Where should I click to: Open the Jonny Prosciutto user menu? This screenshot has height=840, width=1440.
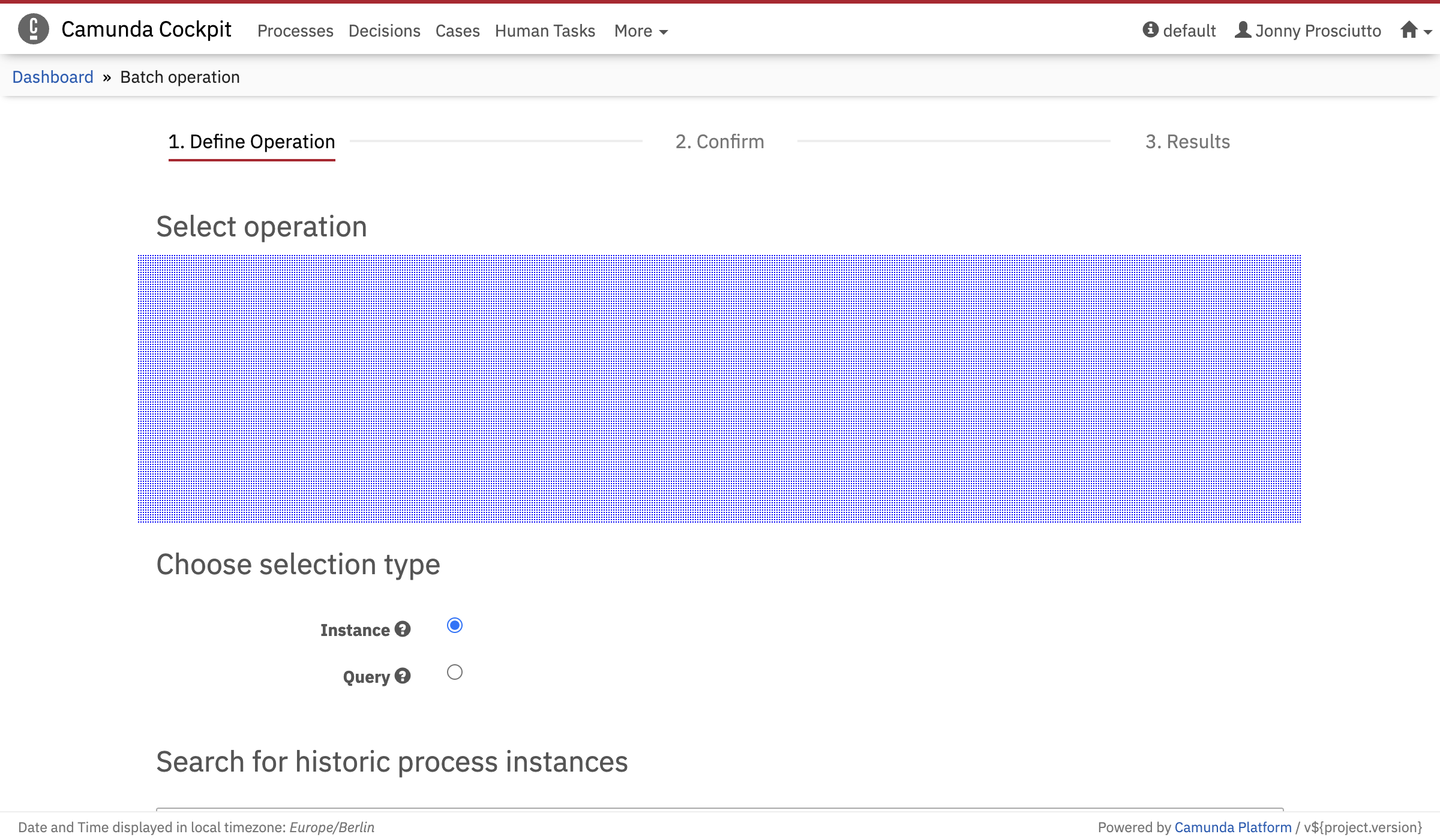[1308, 30]
